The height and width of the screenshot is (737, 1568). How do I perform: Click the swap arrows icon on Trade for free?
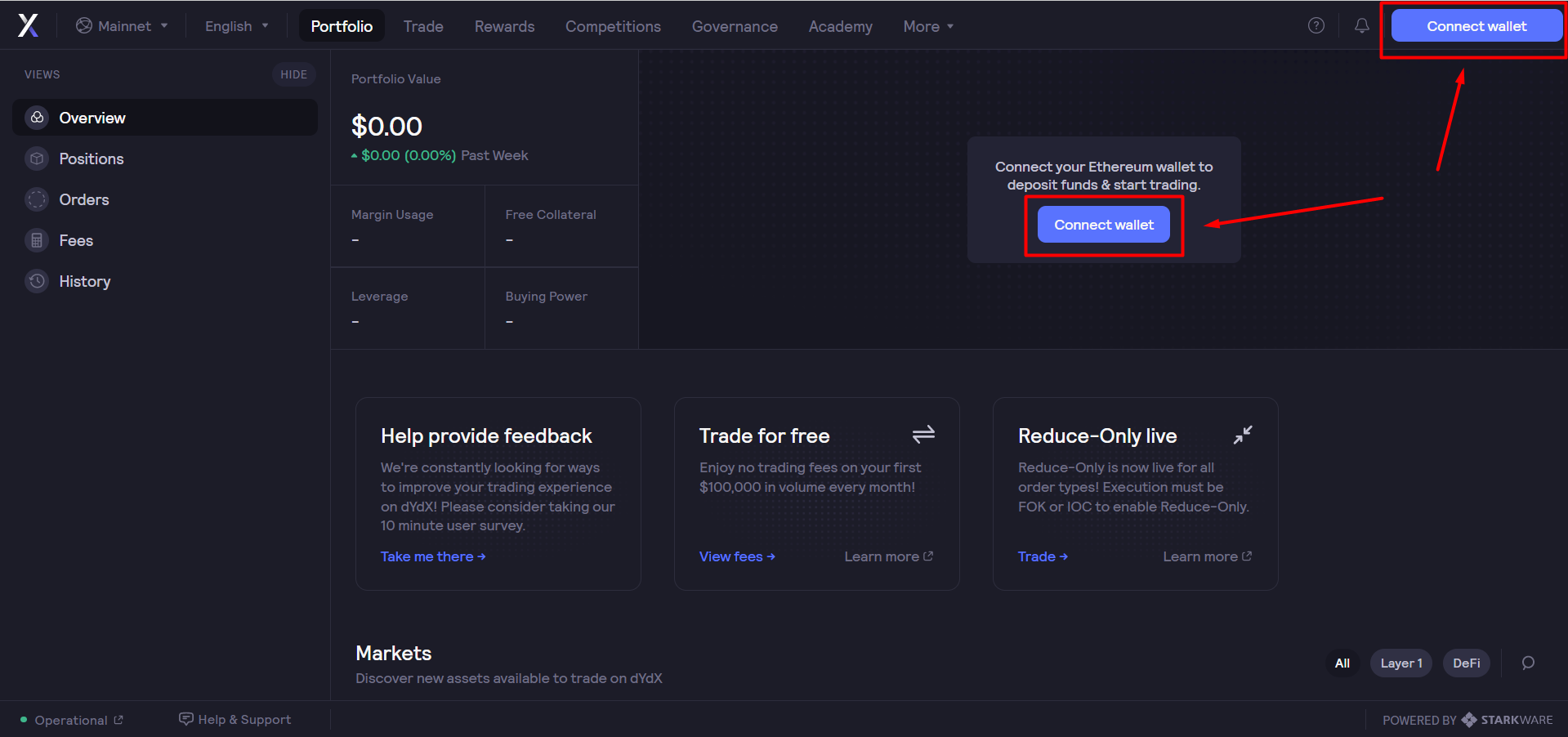tap(923, 434)
